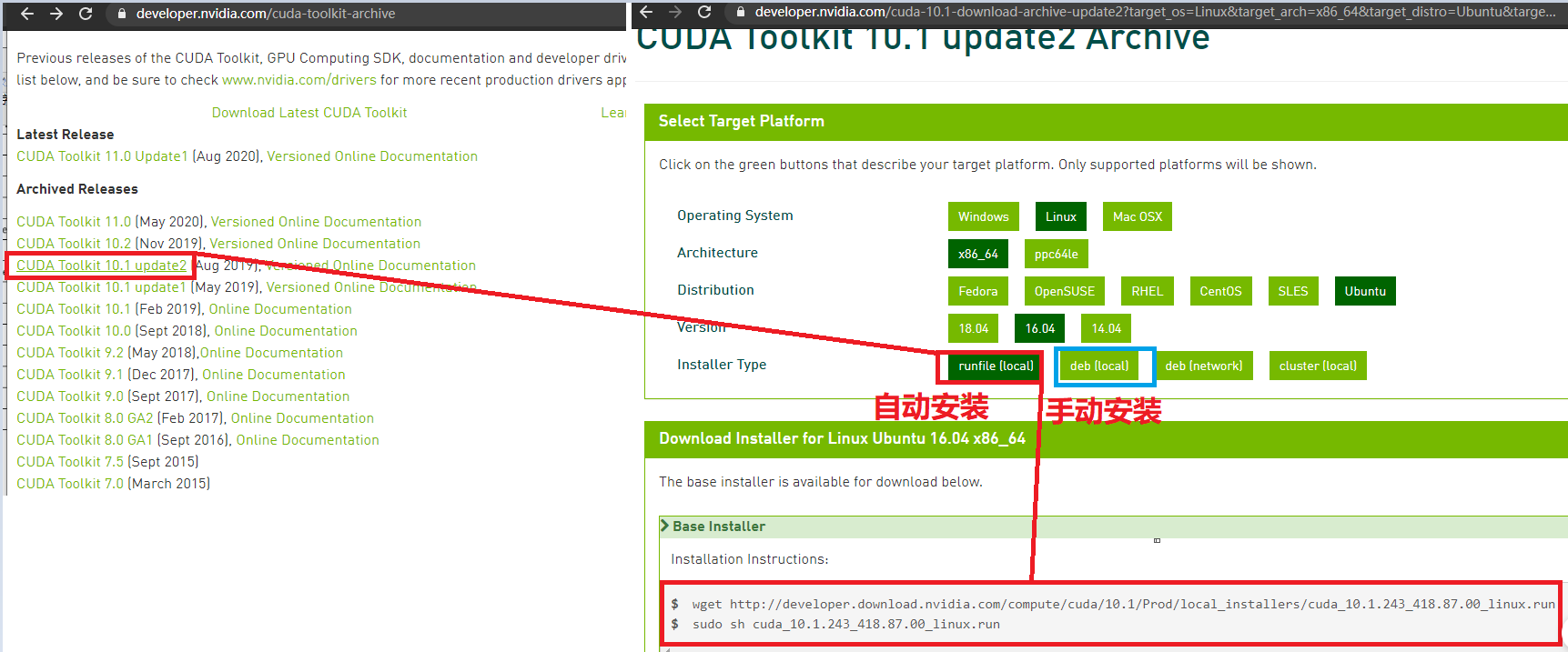Pick the deb (network) installer type
The image size is (1568, 652).
click(1203, 366)
